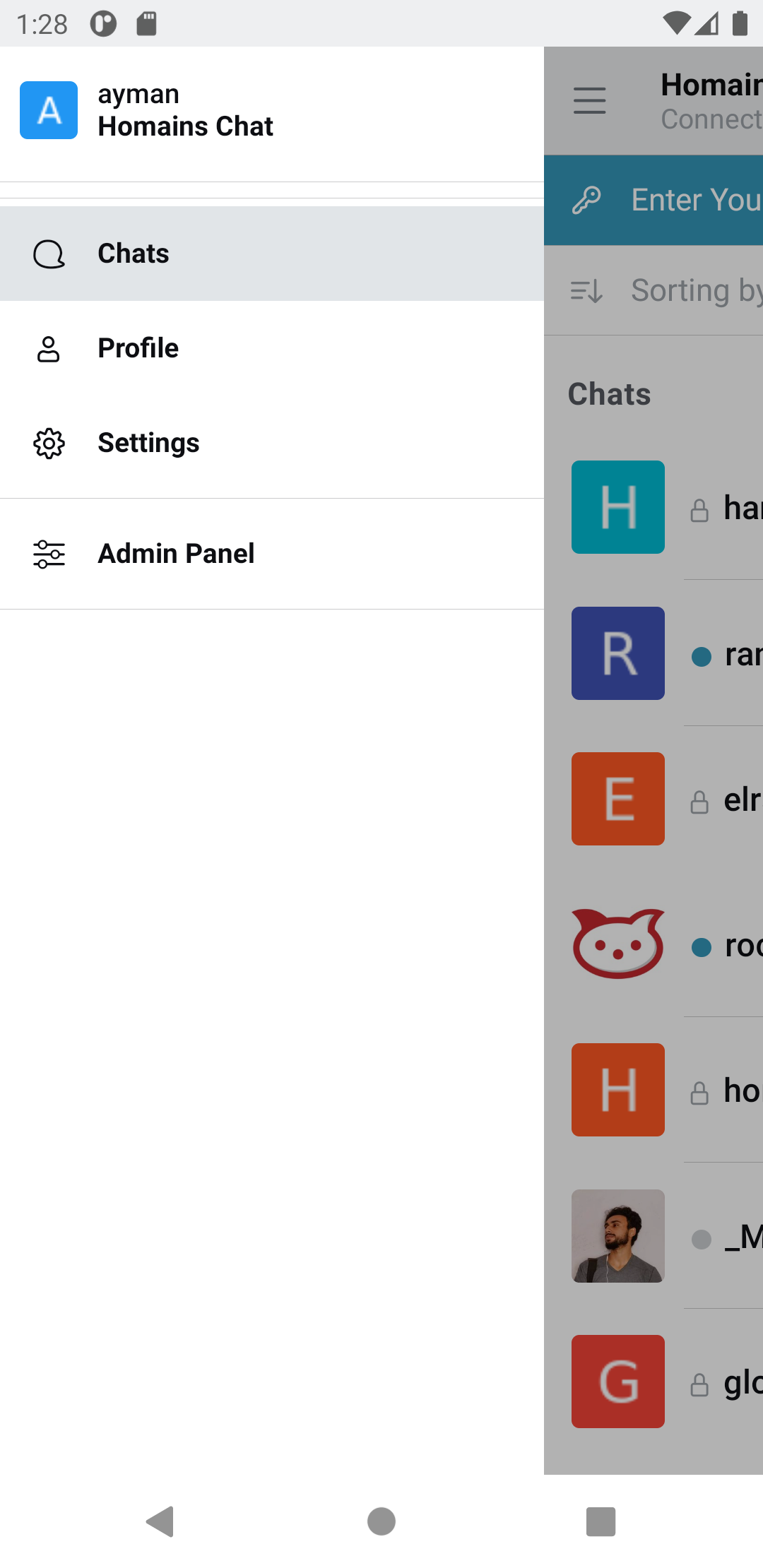Click the settings gear icon
The height and width of the screenshot is (1568, 763).
pyautogui.click(x=49, y=444)
